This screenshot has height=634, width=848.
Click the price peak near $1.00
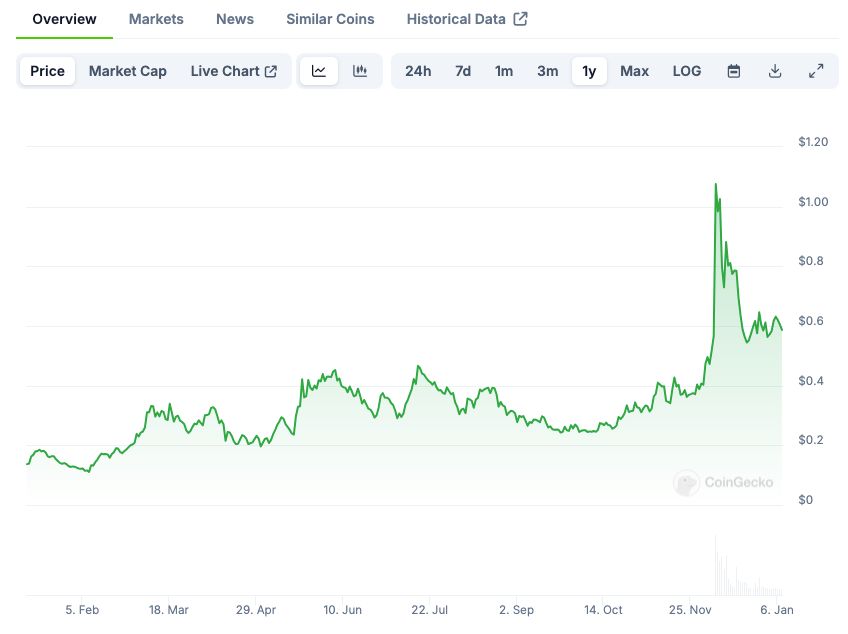(716, 185)
